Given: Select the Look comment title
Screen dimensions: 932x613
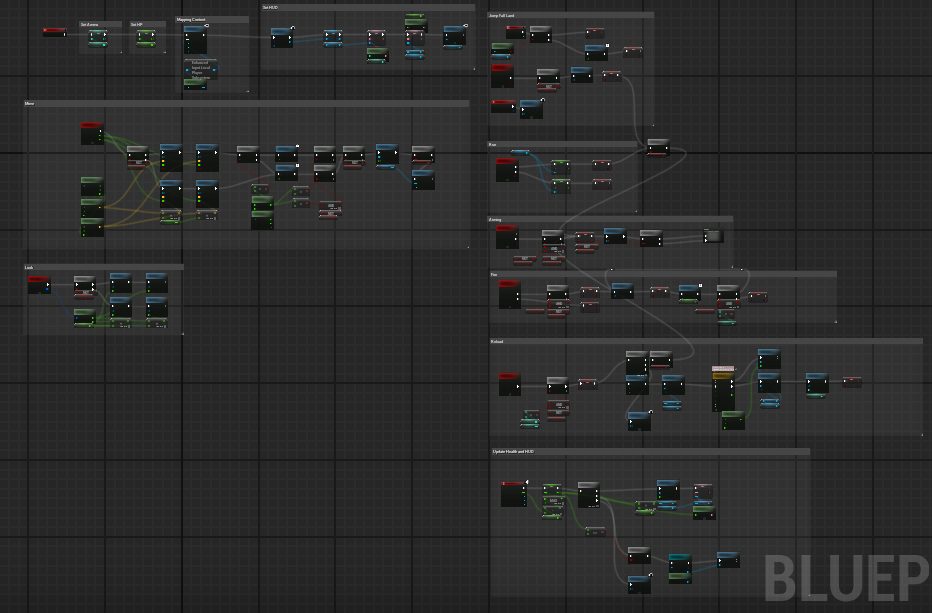Looking at the screenshot, I should (x=29, y=268).
